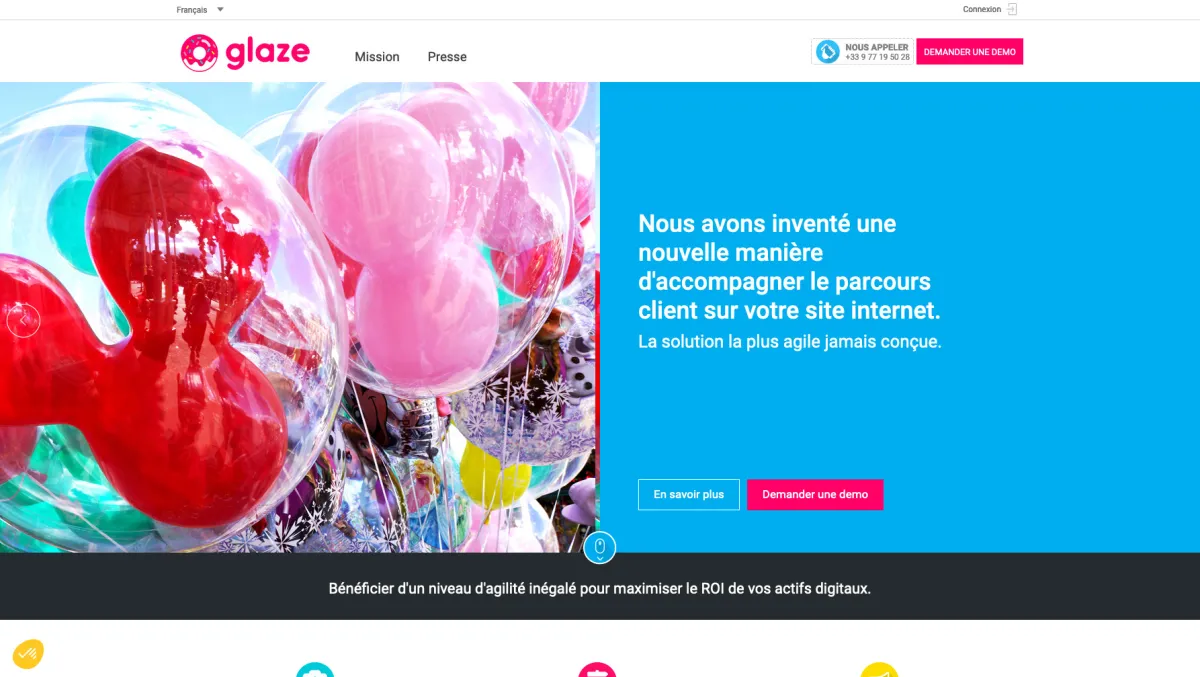Click the blue phone icon in Nous Appeler

click(x=828, y=52)
